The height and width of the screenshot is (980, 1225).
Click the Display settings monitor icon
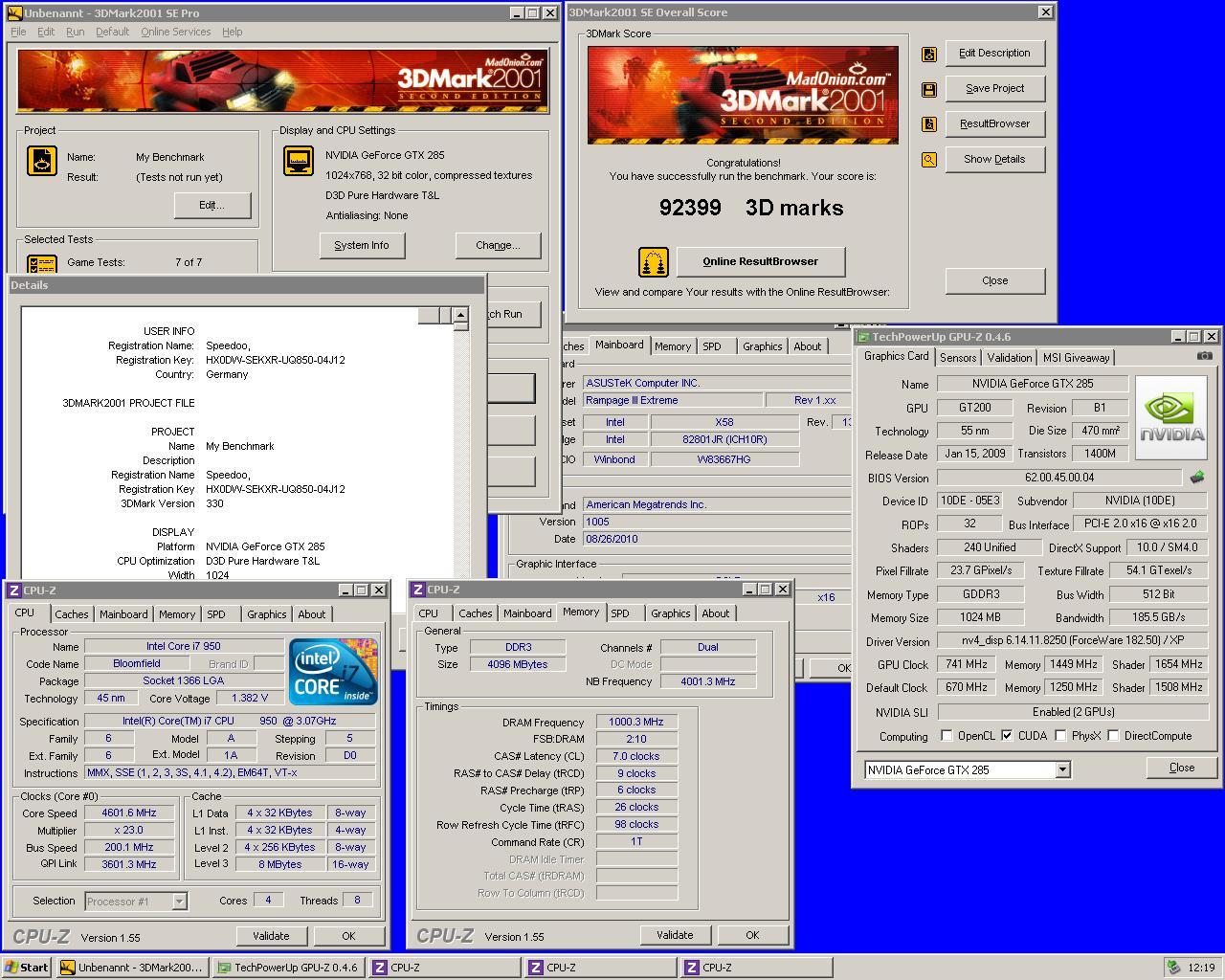tap(299, 161)
